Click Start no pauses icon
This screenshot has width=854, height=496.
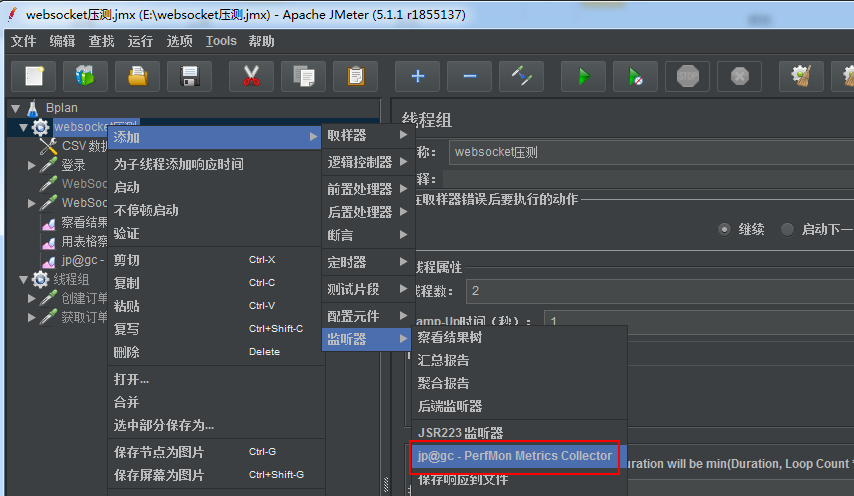pos(636,76)
